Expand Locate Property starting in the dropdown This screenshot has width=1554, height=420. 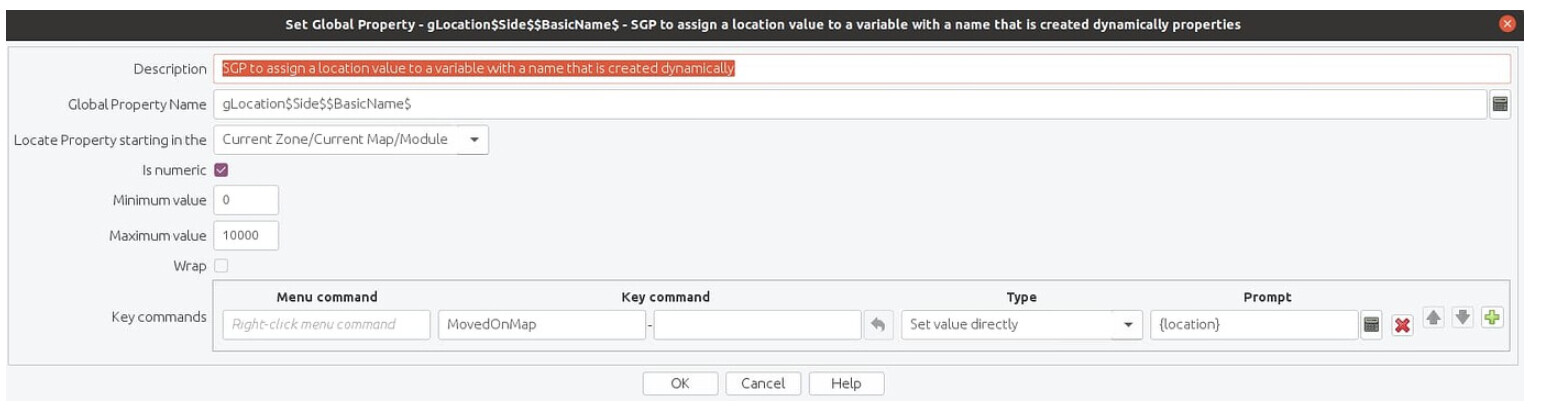point(351,139)
